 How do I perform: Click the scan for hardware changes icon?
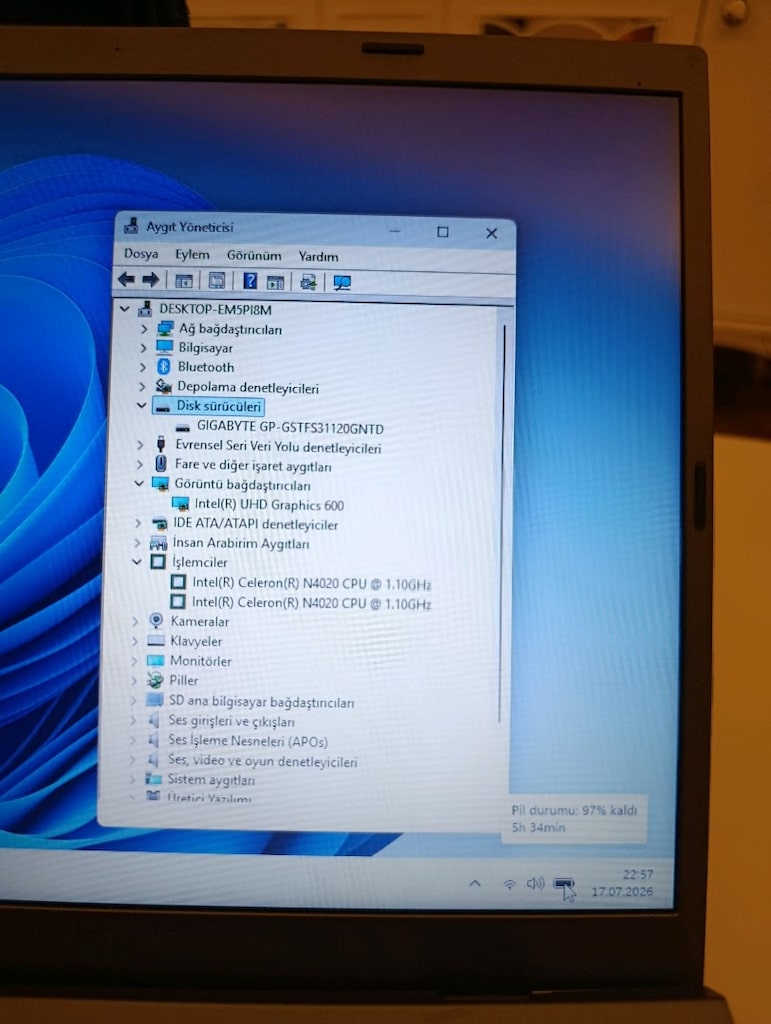coord(342,282)
